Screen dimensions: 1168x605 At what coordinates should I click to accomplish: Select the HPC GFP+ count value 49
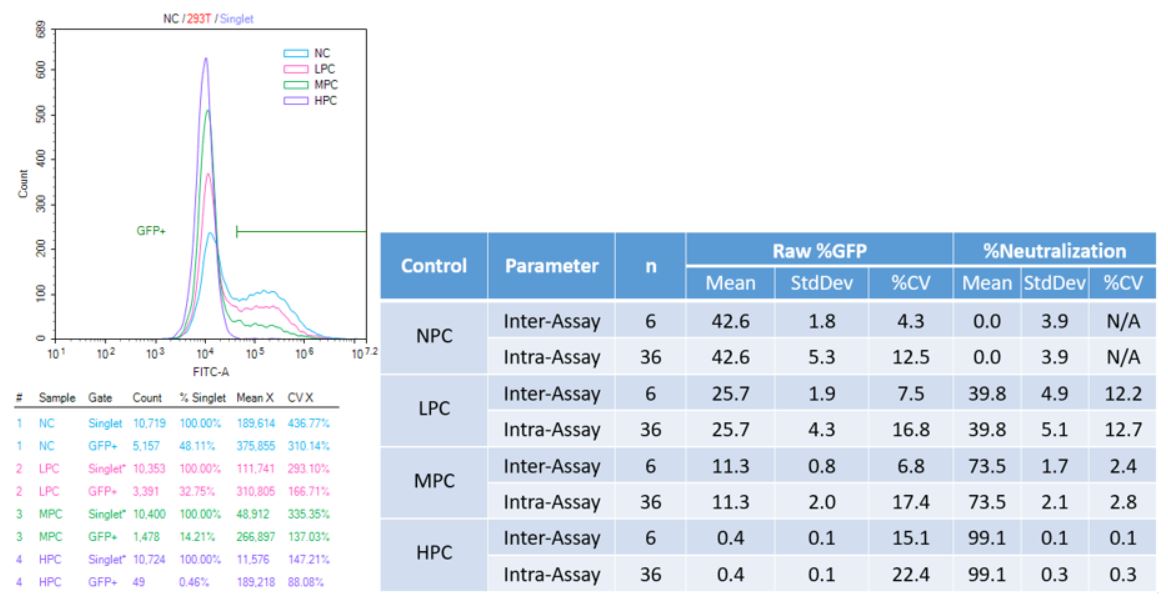(x=139, y=580)
